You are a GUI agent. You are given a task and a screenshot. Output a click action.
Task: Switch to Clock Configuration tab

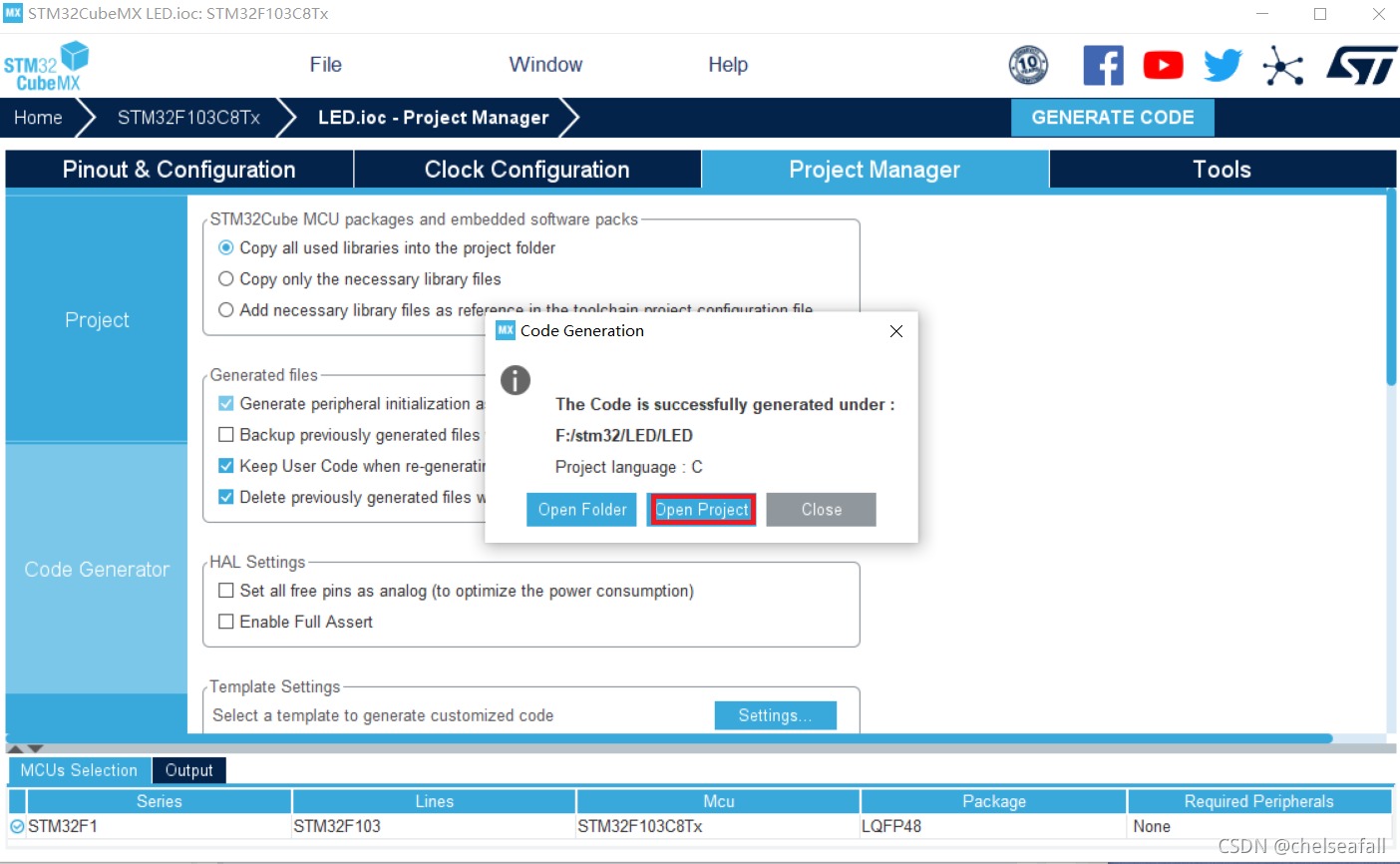(x=527, y=170)
